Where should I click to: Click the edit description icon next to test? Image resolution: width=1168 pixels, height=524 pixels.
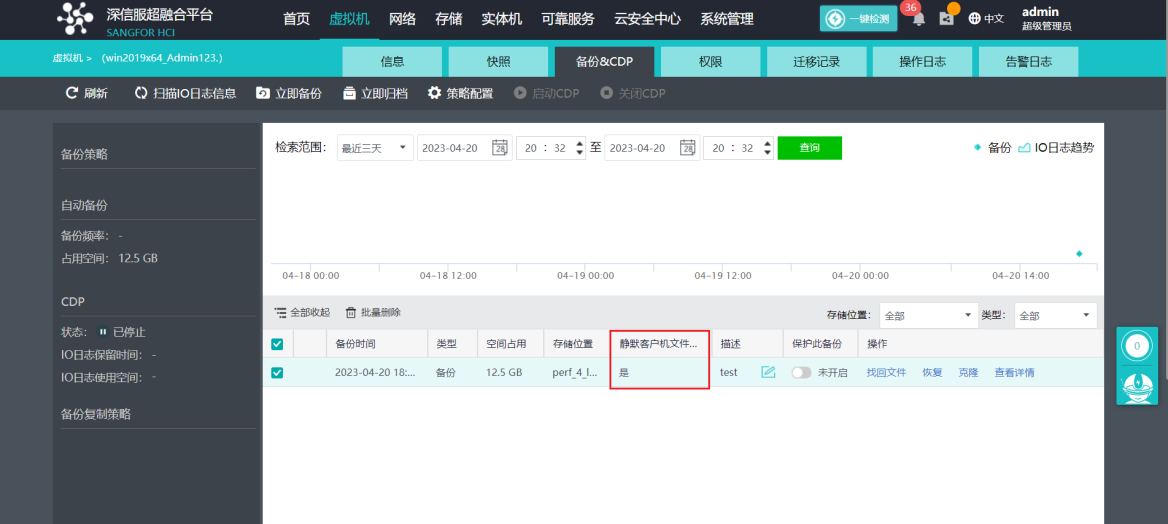[768, 372]
